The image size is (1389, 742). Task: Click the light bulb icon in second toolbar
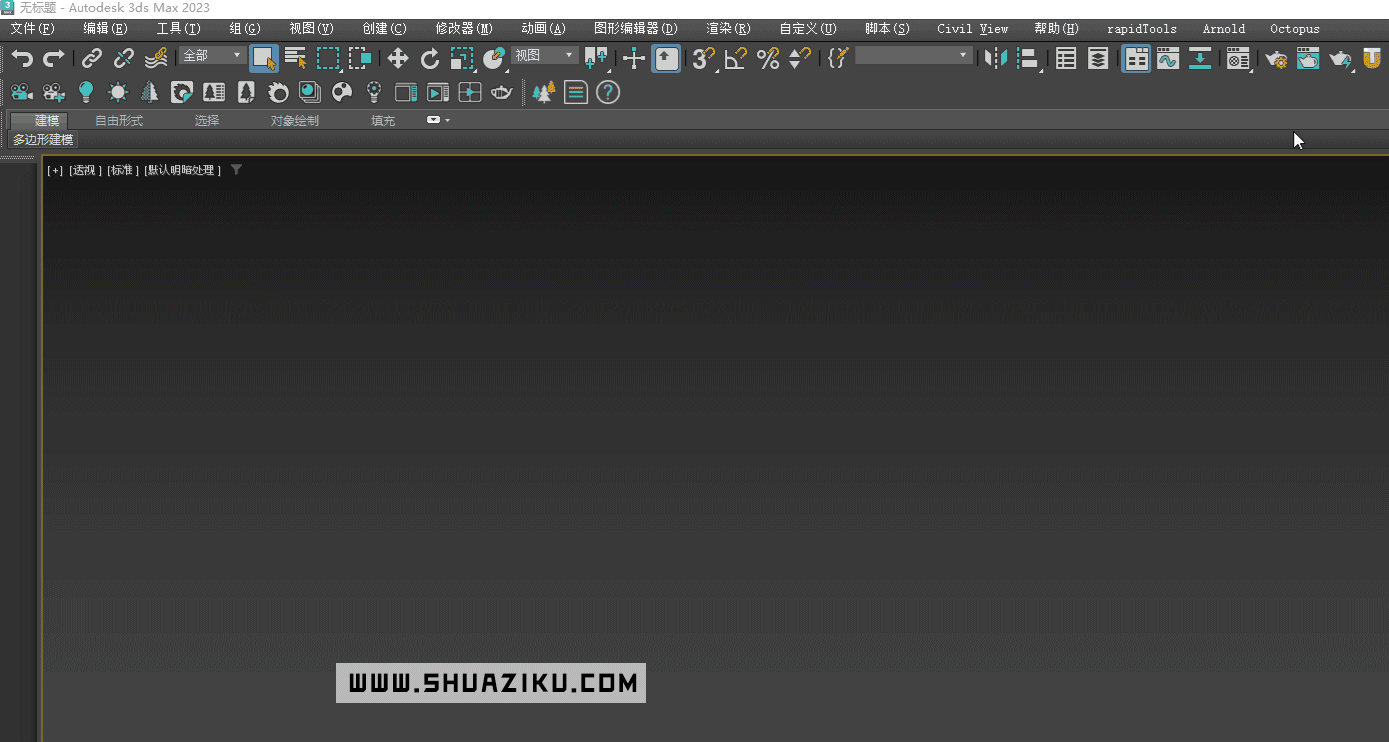(86, 93)
